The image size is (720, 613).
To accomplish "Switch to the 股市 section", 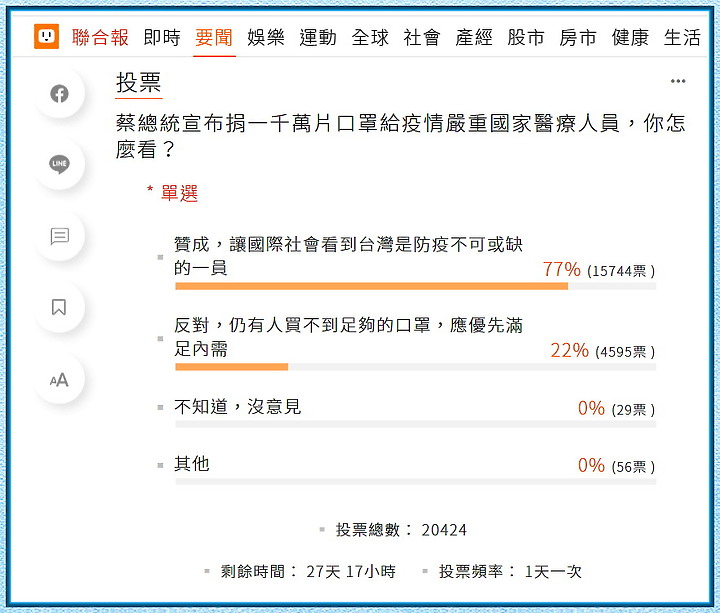I will [x=526, y=38].
